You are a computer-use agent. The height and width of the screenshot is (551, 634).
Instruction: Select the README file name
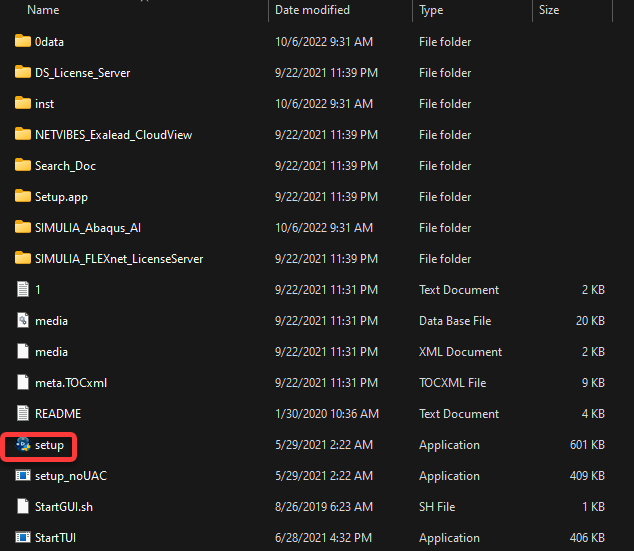(x=58, y=414)
